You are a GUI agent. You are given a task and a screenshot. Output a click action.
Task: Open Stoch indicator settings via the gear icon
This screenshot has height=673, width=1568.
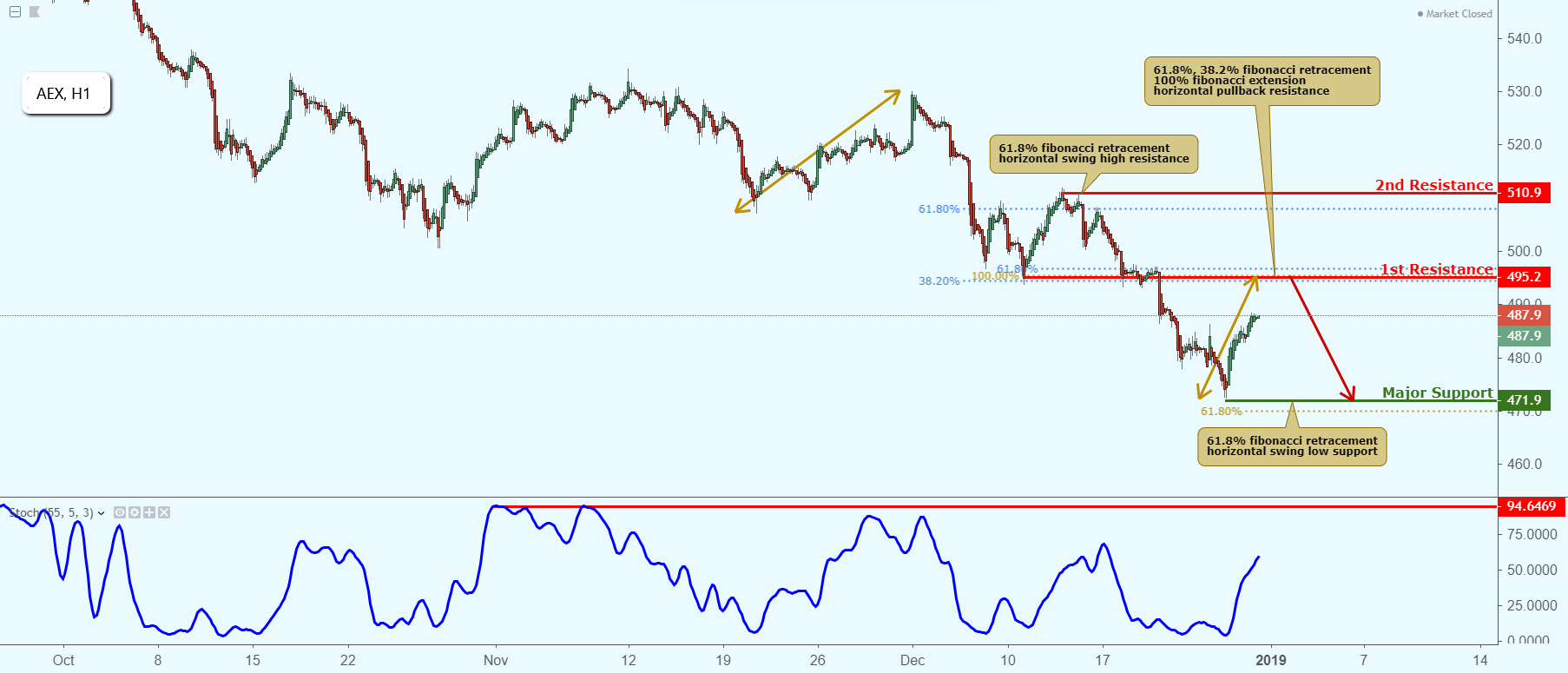(x=135, y=512)
